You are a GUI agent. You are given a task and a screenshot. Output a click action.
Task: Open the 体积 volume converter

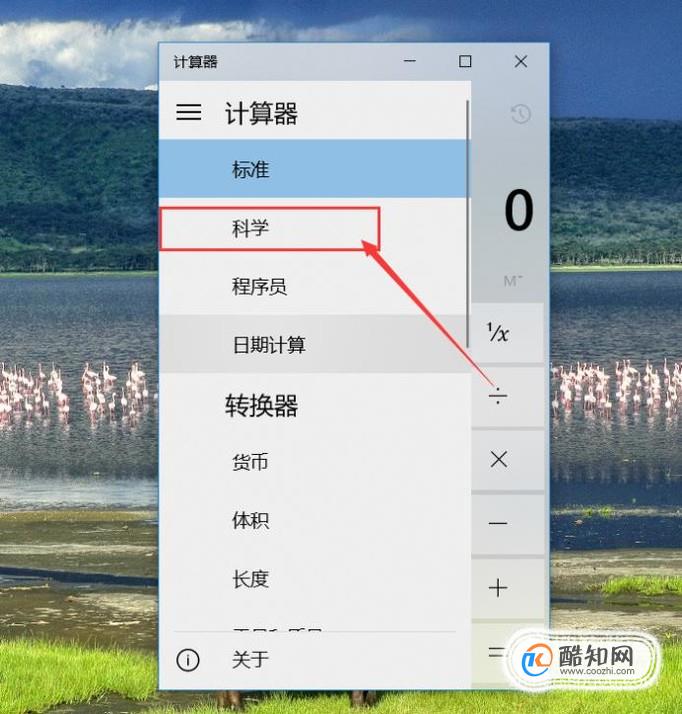click(313, 520)
